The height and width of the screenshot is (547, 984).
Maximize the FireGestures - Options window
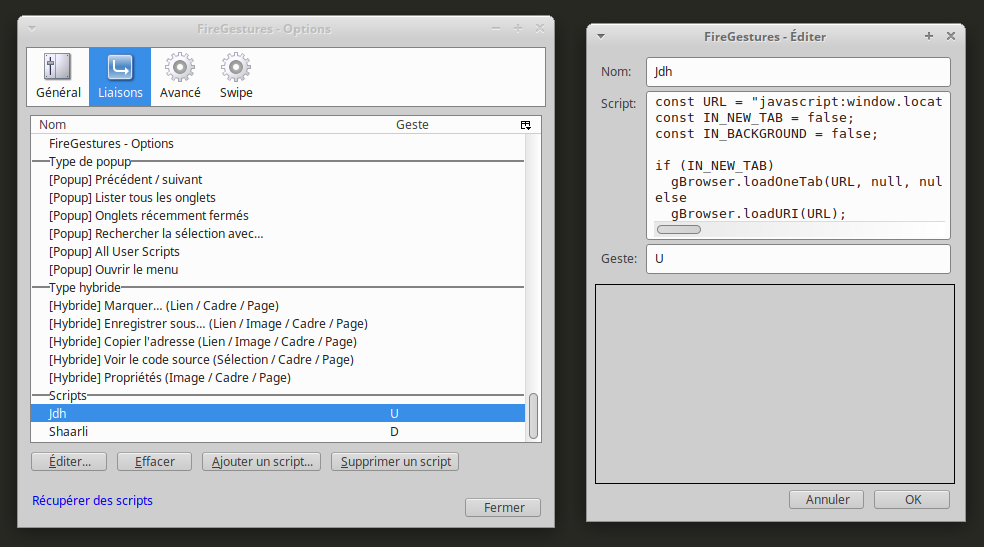click(x=518, y=28)
